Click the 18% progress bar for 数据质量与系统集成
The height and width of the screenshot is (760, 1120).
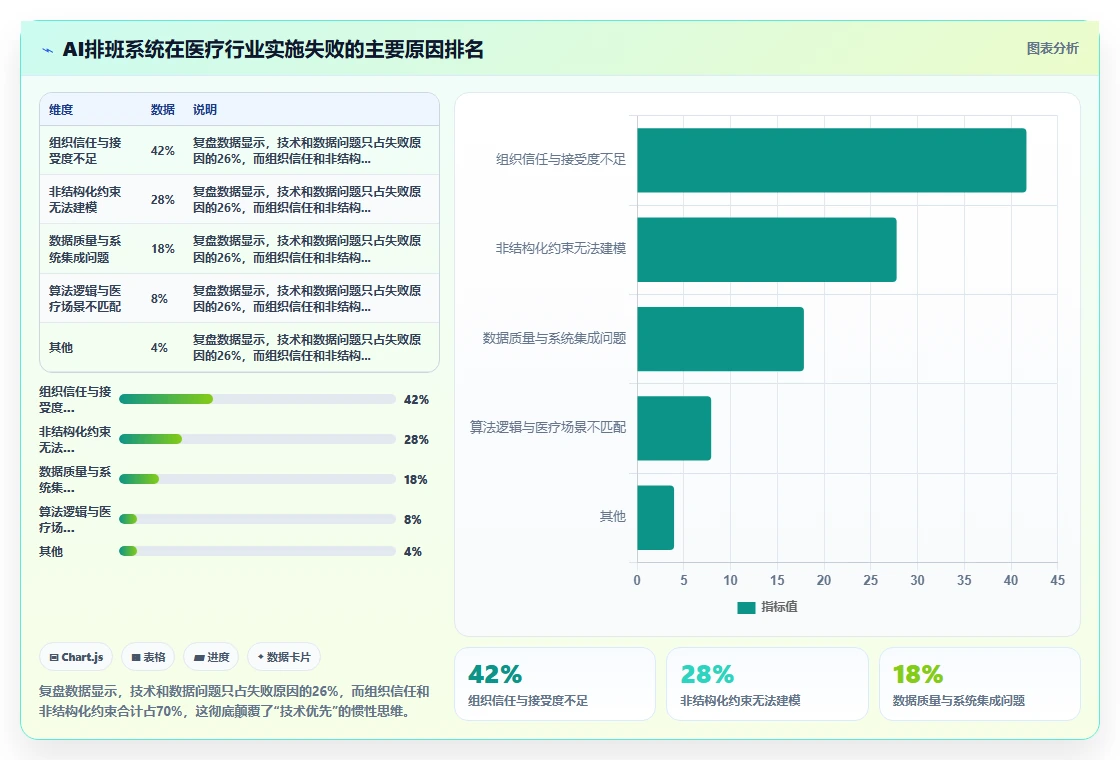[257, 479]
